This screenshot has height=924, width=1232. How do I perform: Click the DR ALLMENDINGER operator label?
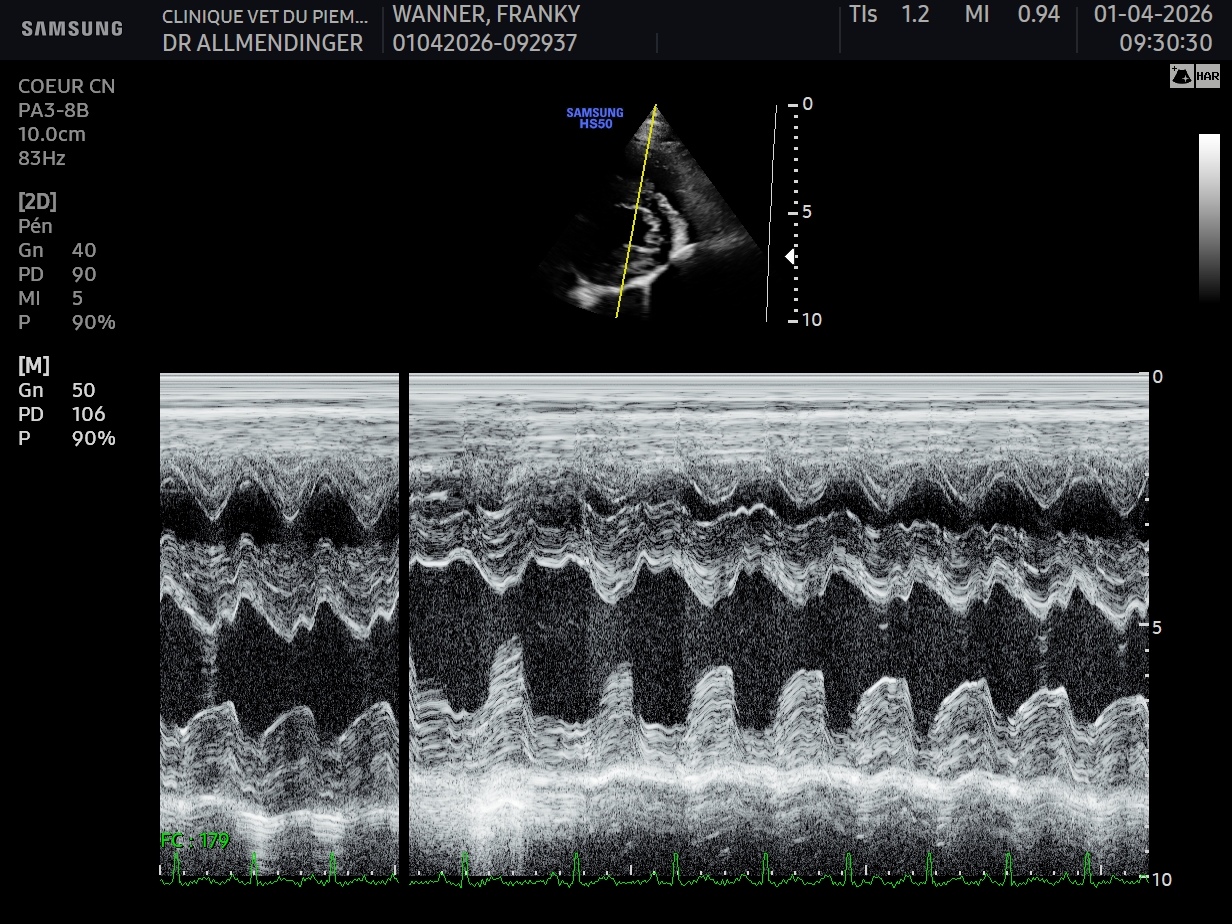click(x=263, y=43)
